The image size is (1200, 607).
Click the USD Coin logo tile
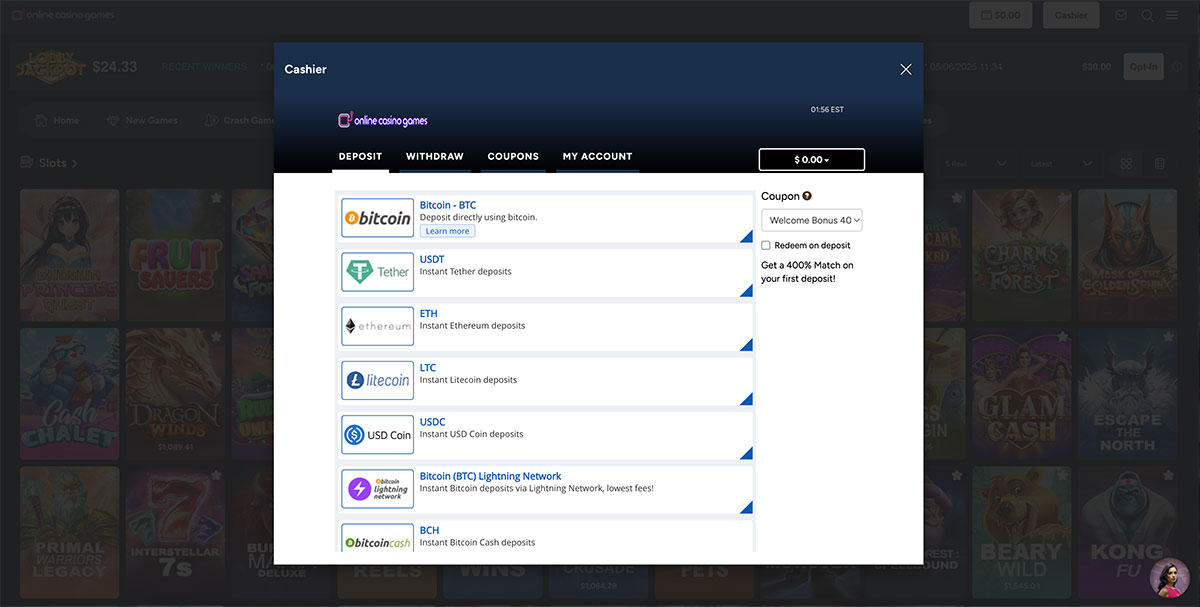pyautogui.click(x=377, y=435)
